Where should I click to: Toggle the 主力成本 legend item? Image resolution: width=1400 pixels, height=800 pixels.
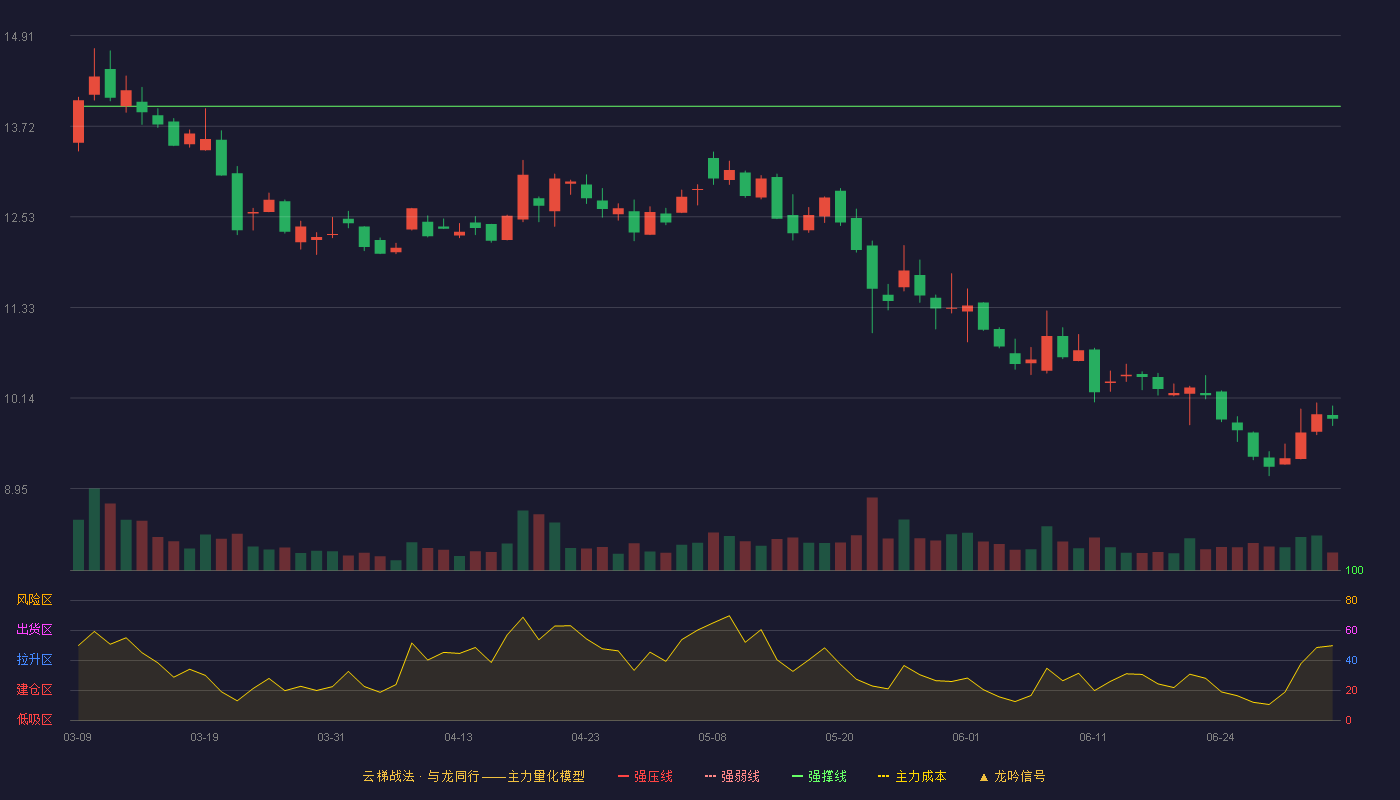pyautogui.click(x=912, y=776)
